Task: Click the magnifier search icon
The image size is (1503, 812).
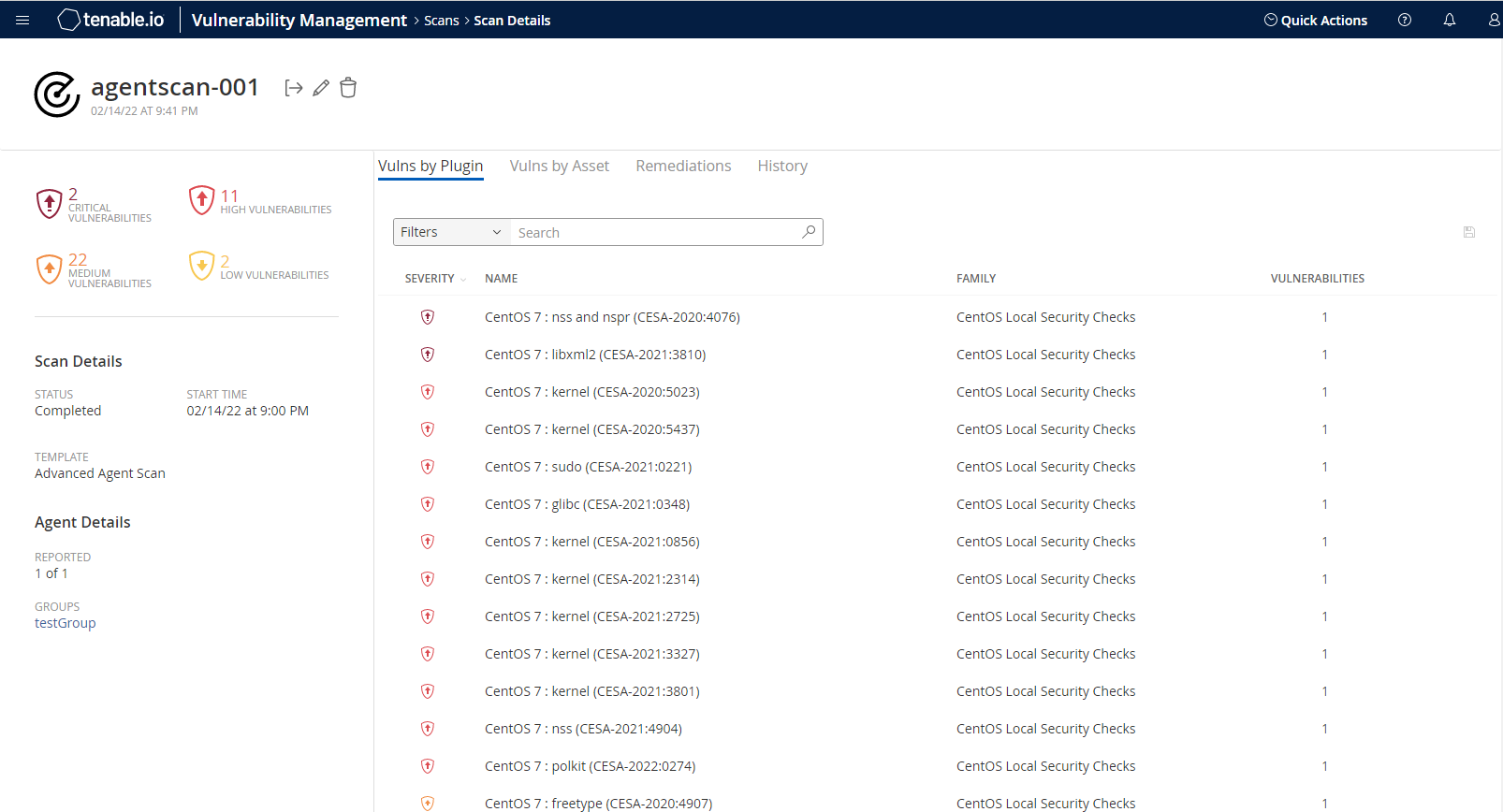Action: pyautogui.click(x=809, y=232)
